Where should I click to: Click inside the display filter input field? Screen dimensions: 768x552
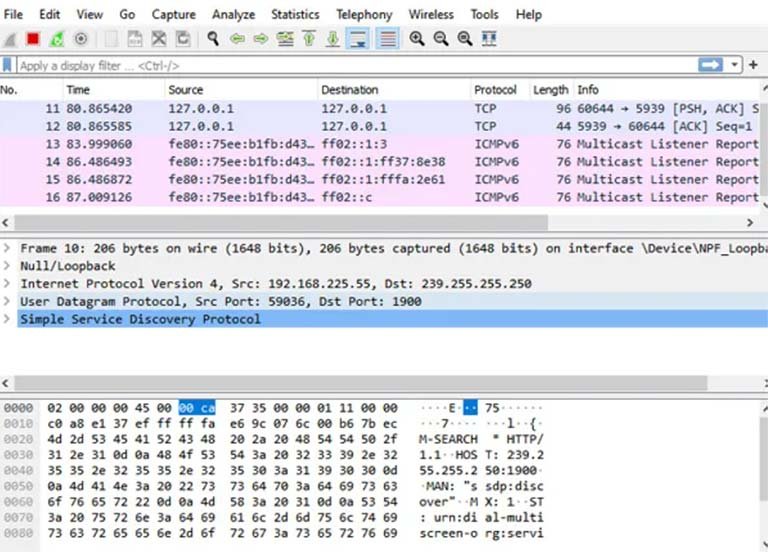(358, 65)
